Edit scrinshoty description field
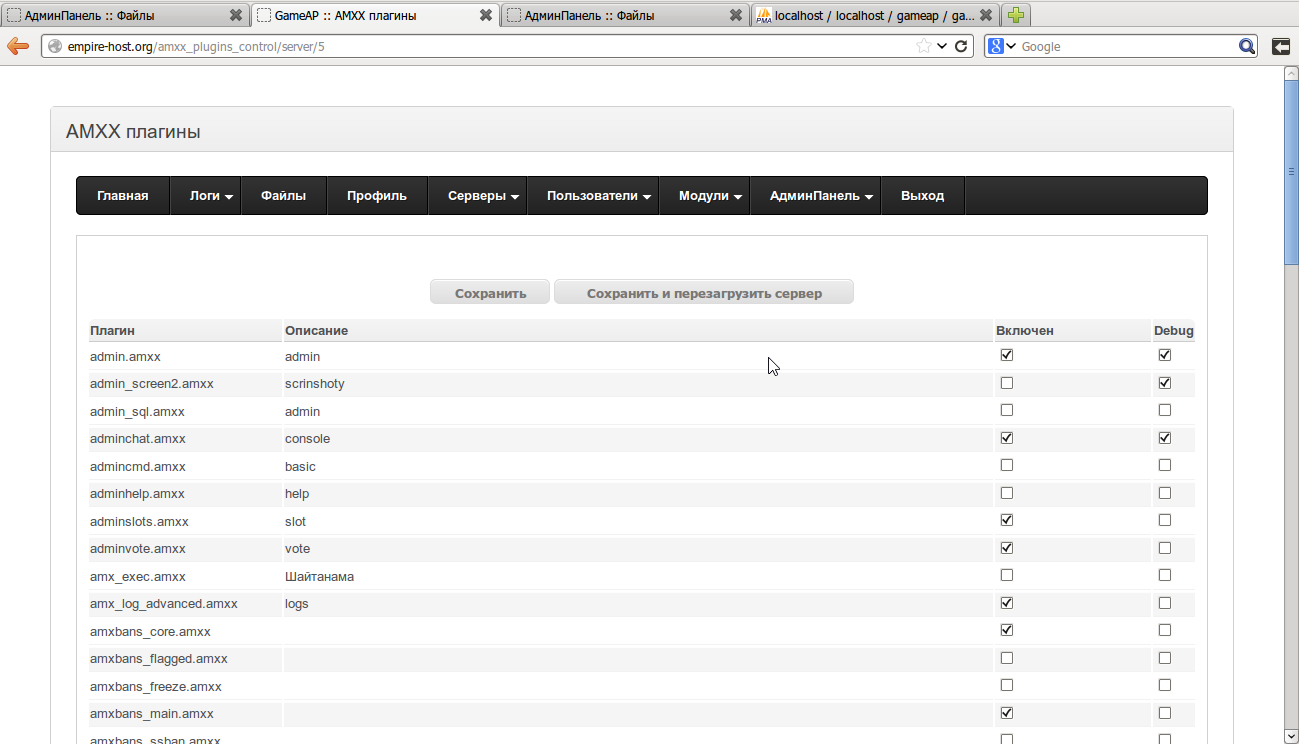1299x744 pixels. pyautogui.click(x=637, y=384)
